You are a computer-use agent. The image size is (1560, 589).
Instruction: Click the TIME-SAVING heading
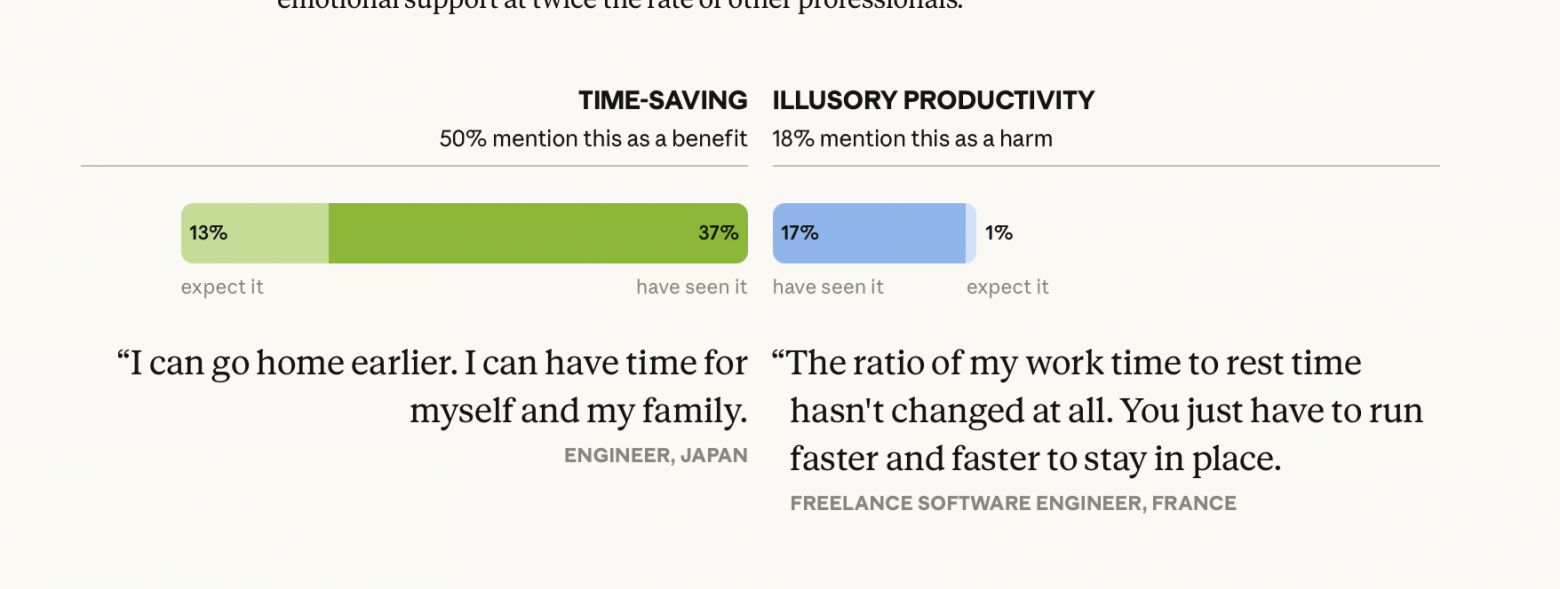tap(662, 100)
